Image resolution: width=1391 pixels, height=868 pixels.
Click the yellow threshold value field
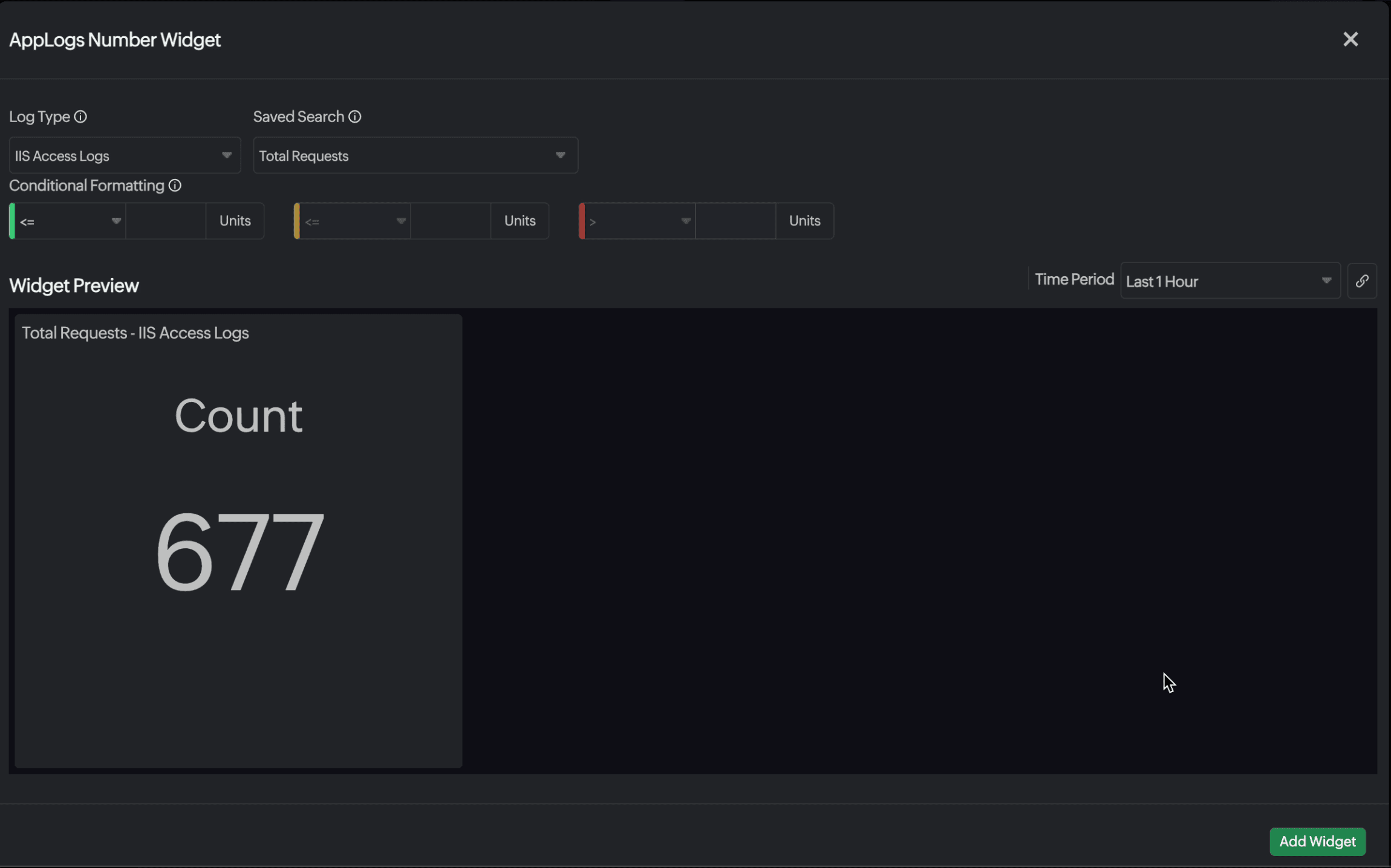(x=451, y=221)
